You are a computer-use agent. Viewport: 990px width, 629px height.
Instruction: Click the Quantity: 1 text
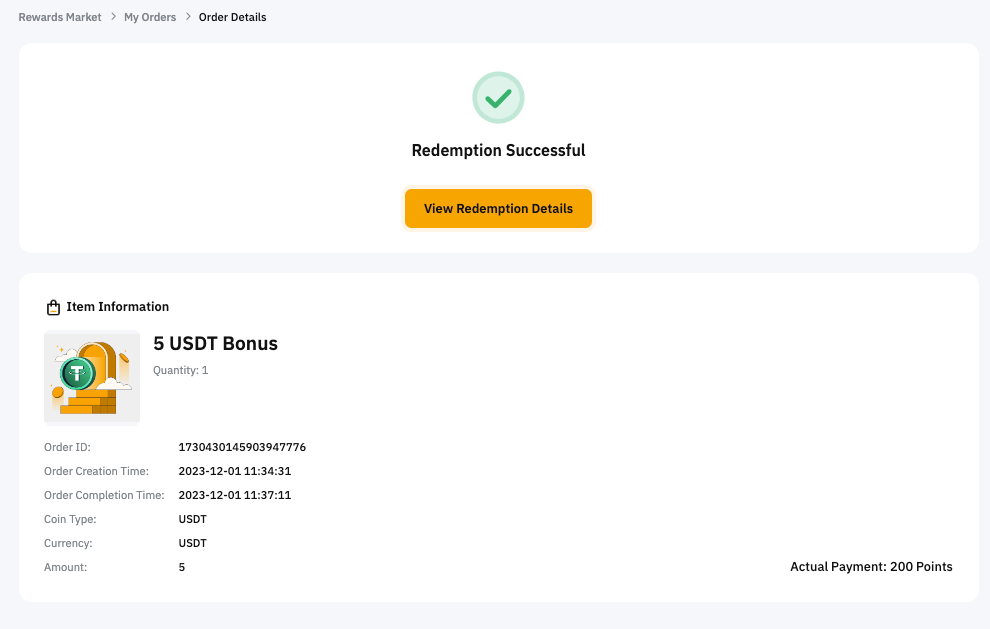[x=180, y=370]
